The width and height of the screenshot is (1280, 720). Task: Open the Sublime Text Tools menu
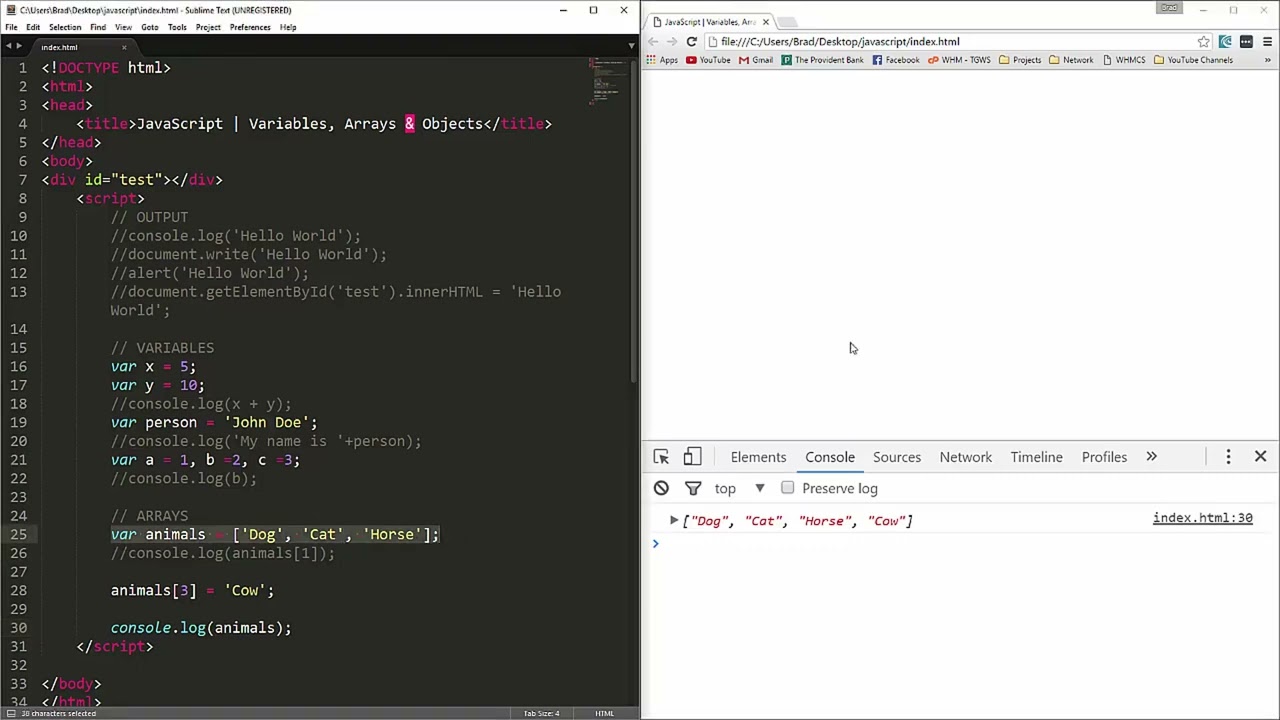click(x=177, y=27)
